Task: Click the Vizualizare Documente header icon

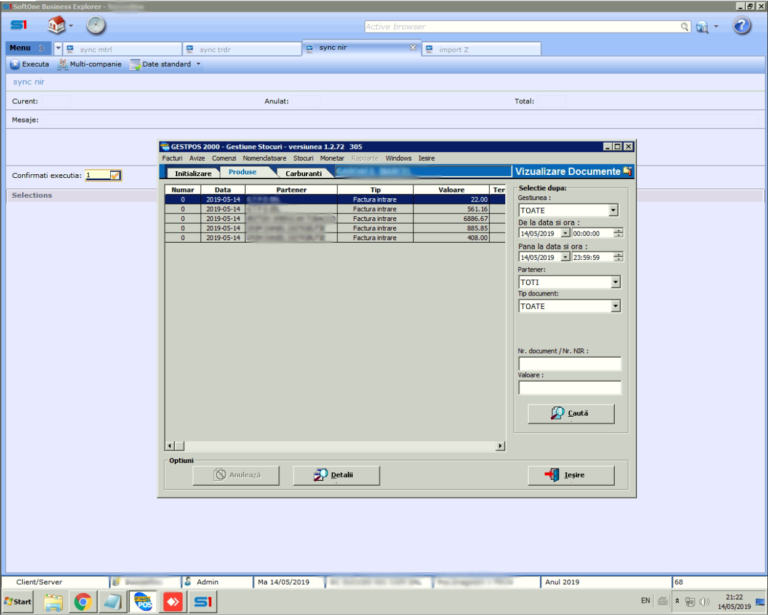Action: [627, 171]
